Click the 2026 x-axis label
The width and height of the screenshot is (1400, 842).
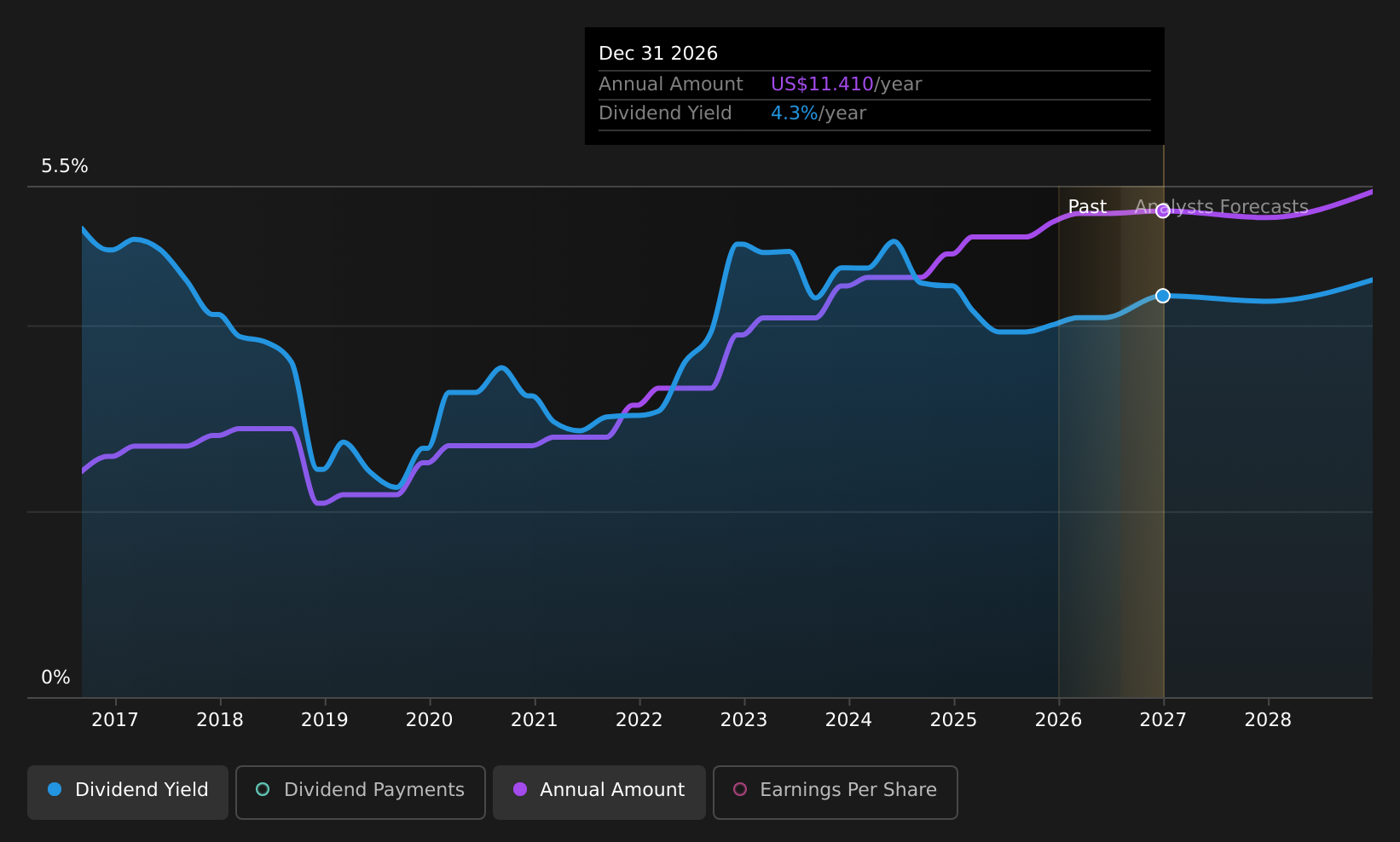pos(1059,720)
